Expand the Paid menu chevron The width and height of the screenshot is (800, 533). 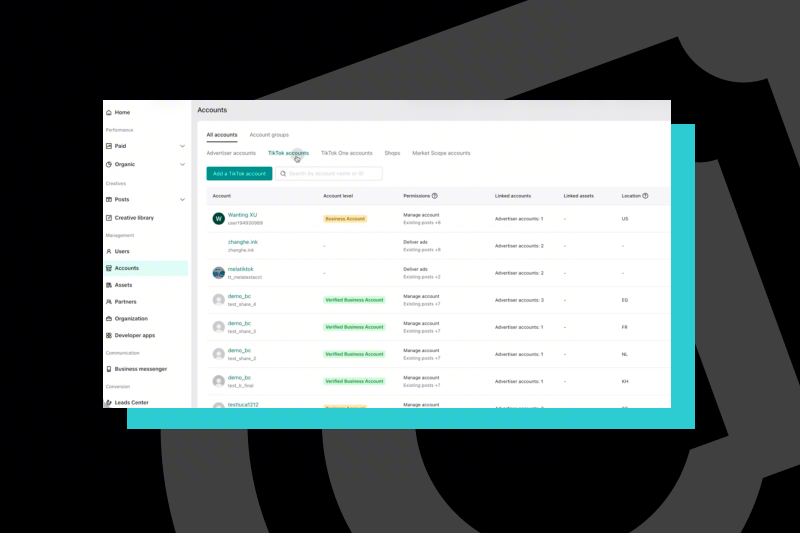tap(182, 146)
